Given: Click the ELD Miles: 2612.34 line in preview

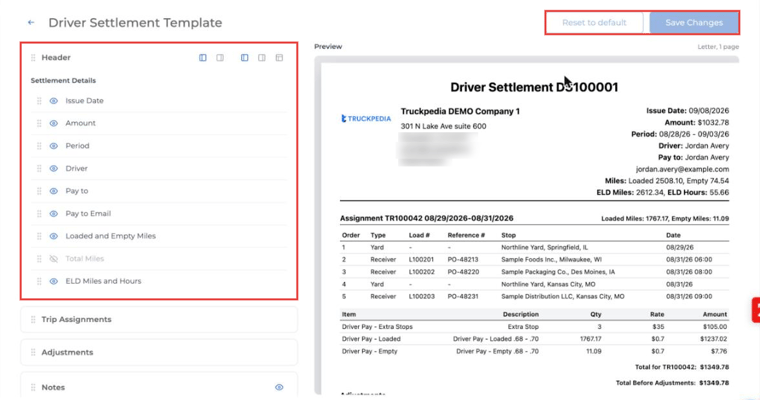Looking at the screenshot, I should tap(663, 192).
